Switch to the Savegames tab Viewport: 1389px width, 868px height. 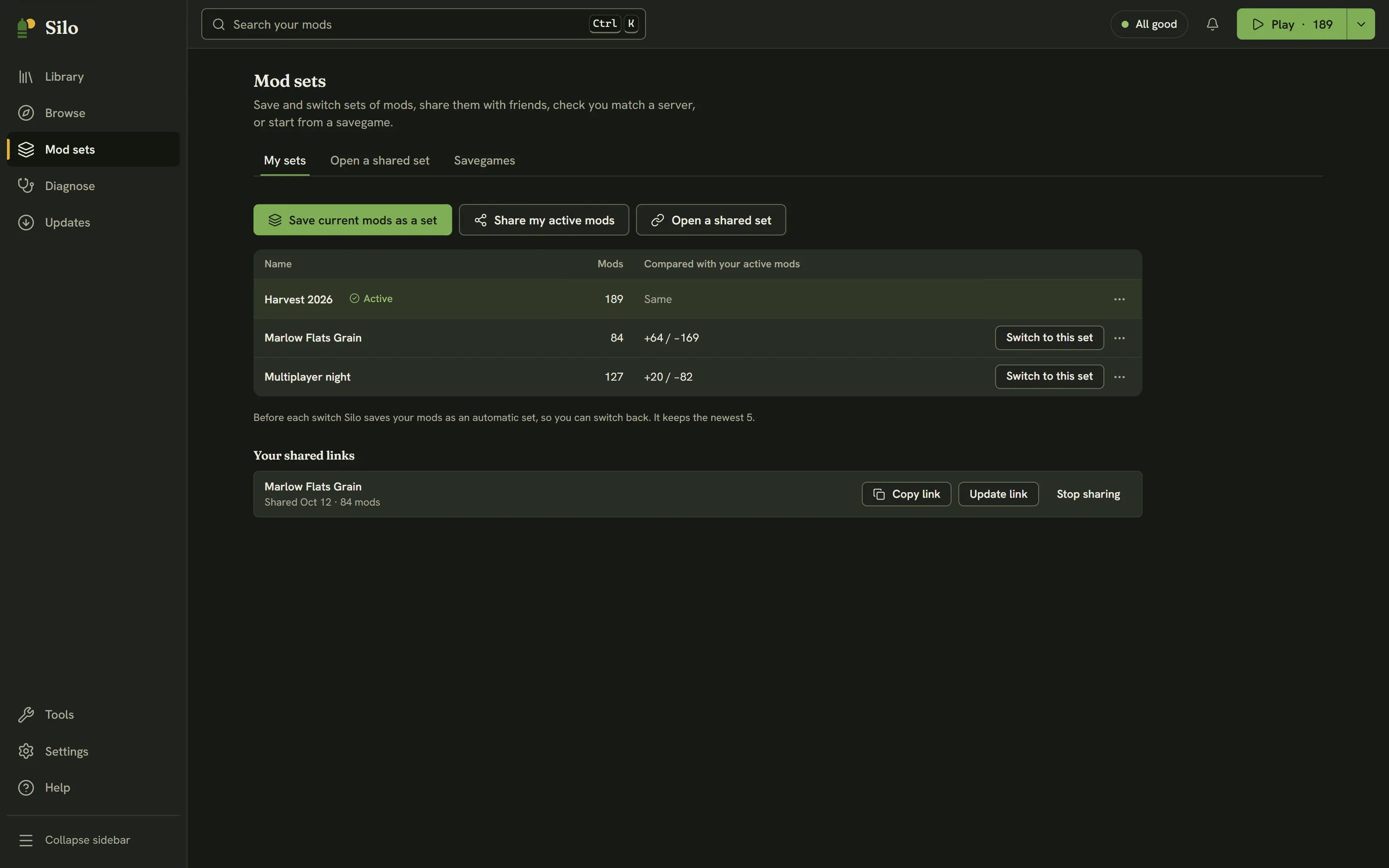point(484,161)
